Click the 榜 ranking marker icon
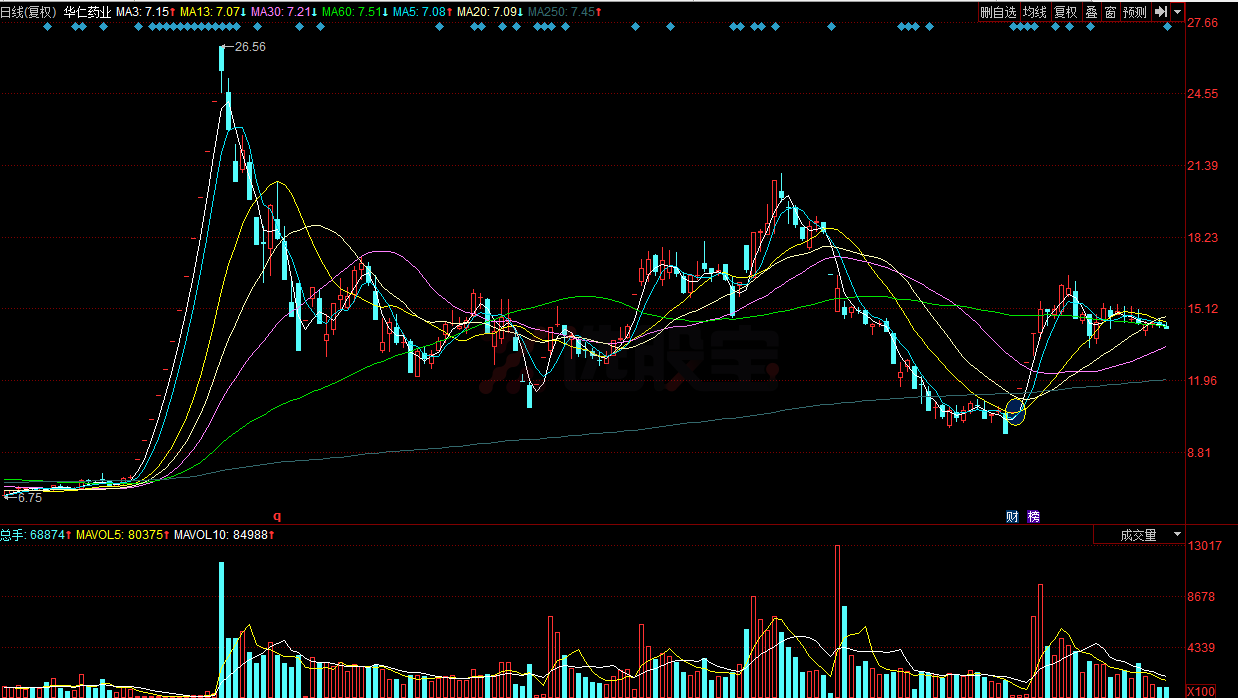 point(1033,517)
